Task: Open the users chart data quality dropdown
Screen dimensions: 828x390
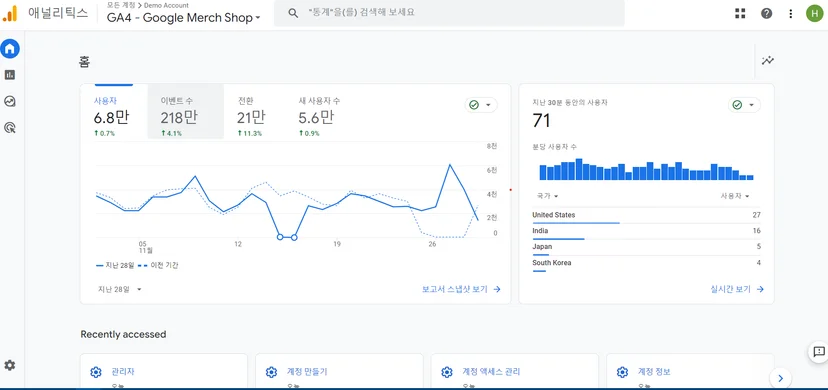Action: tap(481, 105)
